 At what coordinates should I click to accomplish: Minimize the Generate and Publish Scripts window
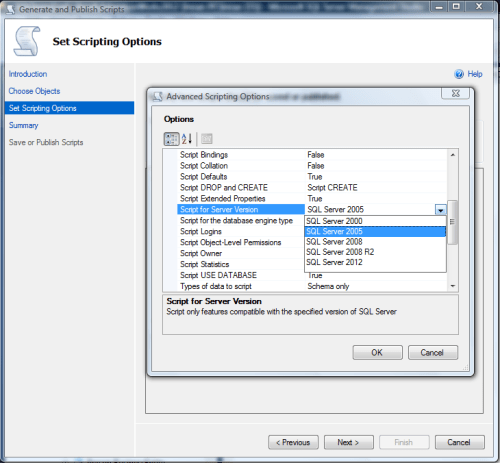tap(439, 7)
